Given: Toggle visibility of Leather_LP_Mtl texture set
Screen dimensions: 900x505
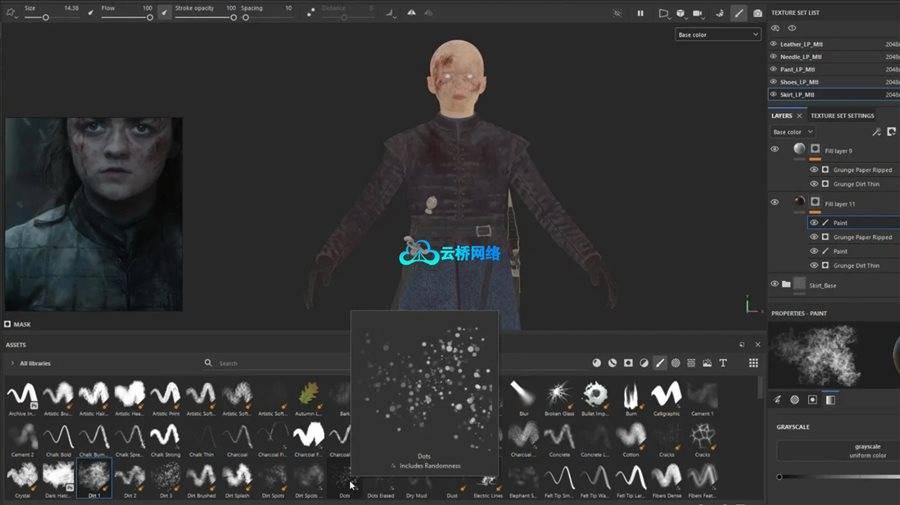Looking at the screenshot, I should [773, 45].
